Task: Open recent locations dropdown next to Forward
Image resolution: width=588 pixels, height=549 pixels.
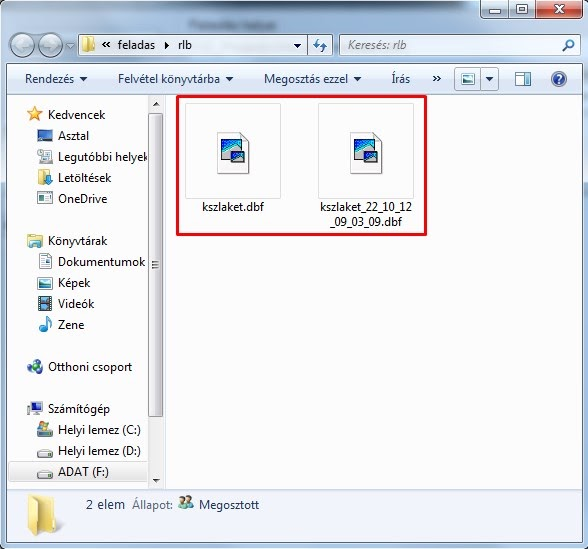Action: click(x=70, y=46)
